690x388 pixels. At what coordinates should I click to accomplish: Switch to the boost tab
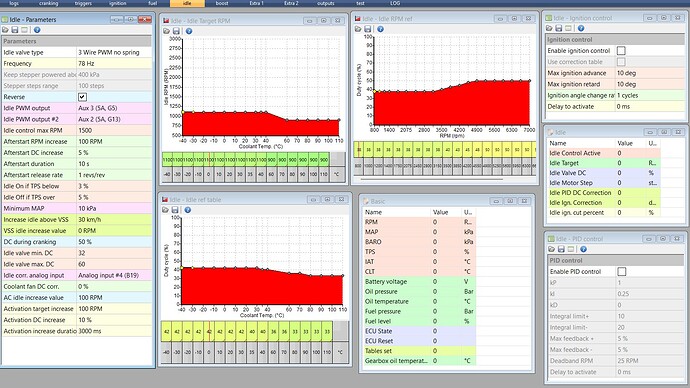(x=222, y=3)
